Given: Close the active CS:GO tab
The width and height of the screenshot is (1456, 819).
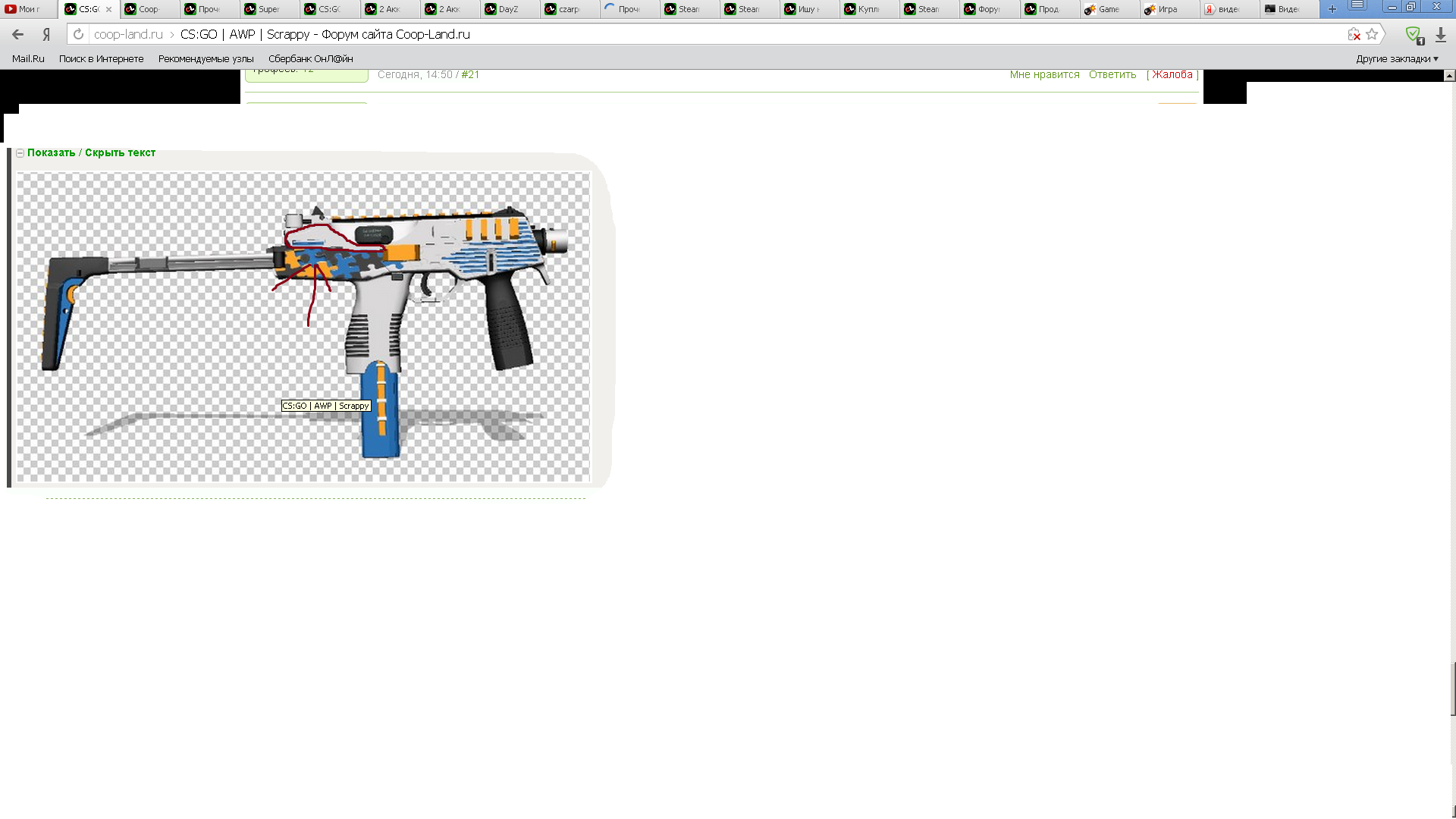Looking at the screenshot, I should 108,9.
